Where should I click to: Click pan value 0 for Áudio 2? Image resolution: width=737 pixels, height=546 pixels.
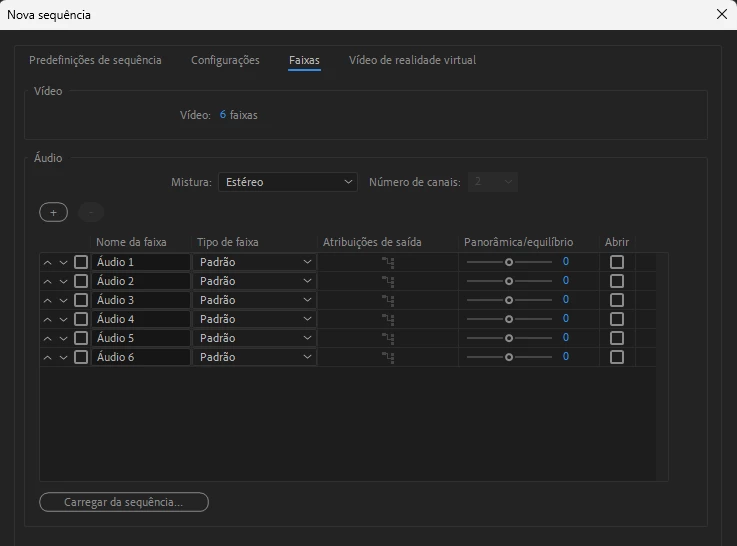[x=566, y=281]
